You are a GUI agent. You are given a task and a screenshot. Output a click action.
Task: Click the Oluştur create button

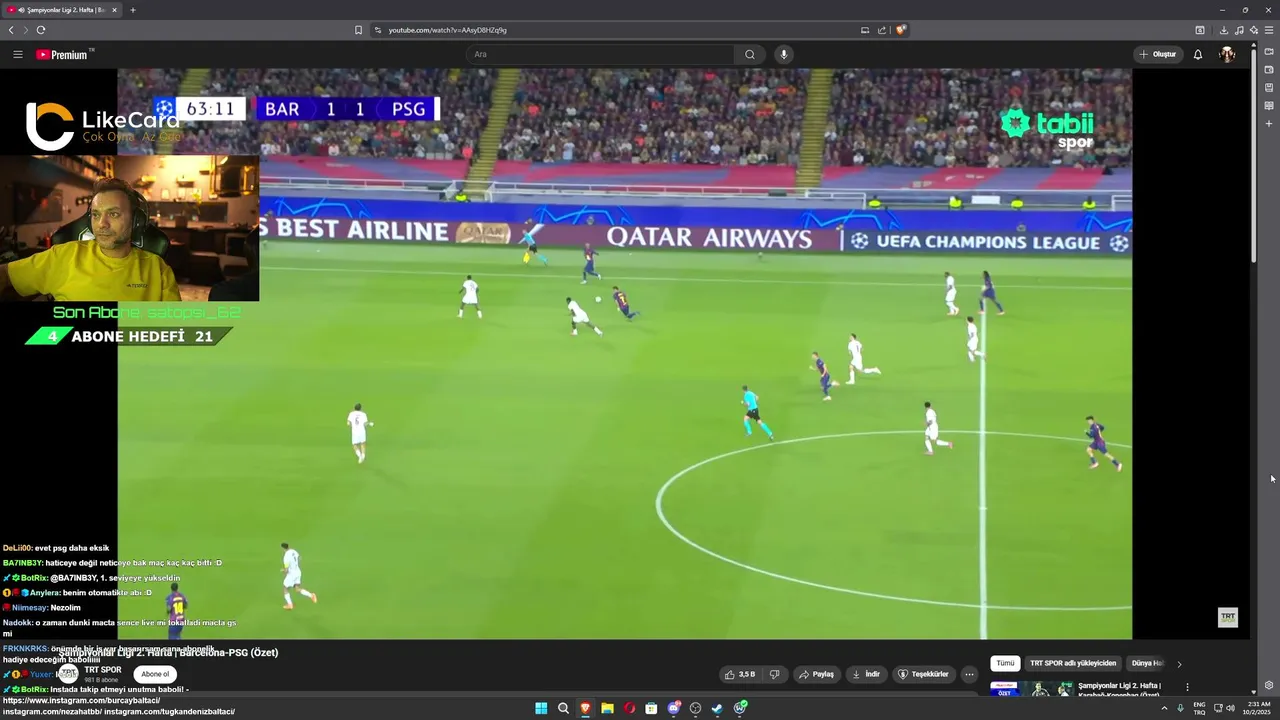1158,54
